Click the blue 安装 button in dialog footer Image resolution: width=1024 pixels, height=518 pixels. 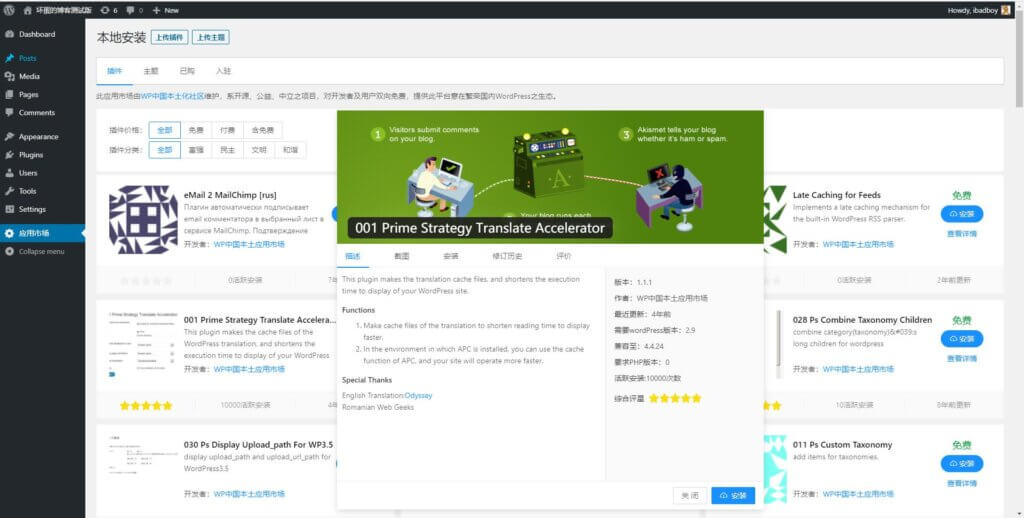[x=733, y=496]
